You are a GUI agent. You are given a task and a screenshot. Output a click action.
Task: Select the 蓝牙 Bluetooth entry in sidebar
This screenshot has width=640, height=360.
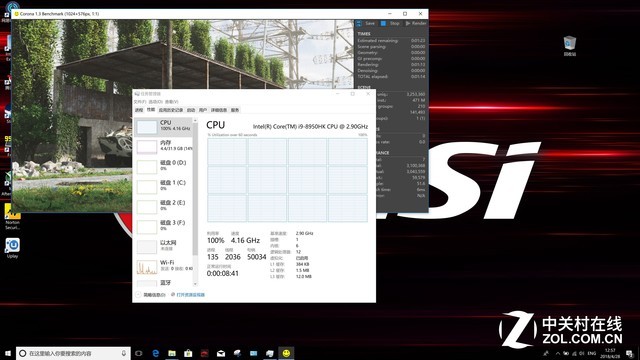click(x=164, y=282)
